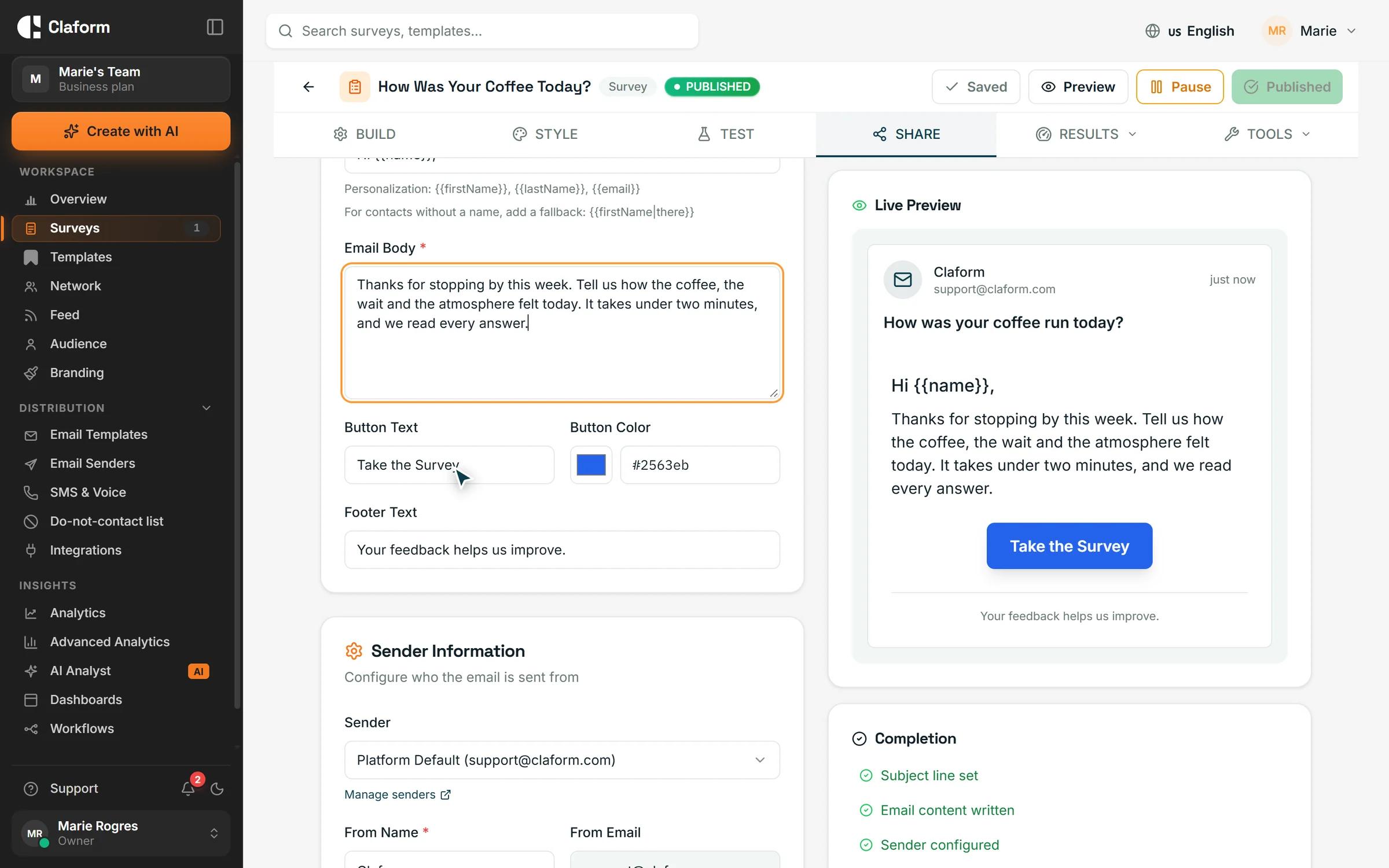Expand Marie Rogres account switcher
1389x868 pixels.
pyautogui.click(x=121, y=833)
